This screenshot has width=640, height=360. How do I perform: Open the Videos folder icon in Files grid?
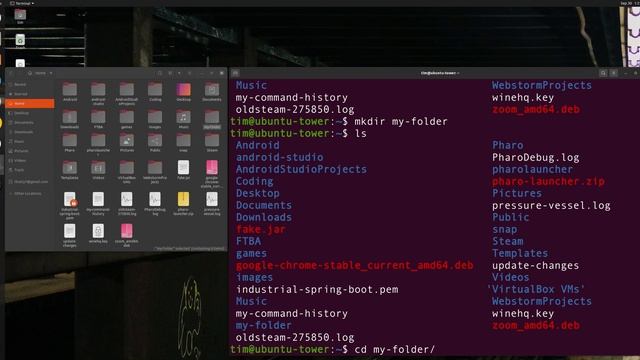click(98, 168)
